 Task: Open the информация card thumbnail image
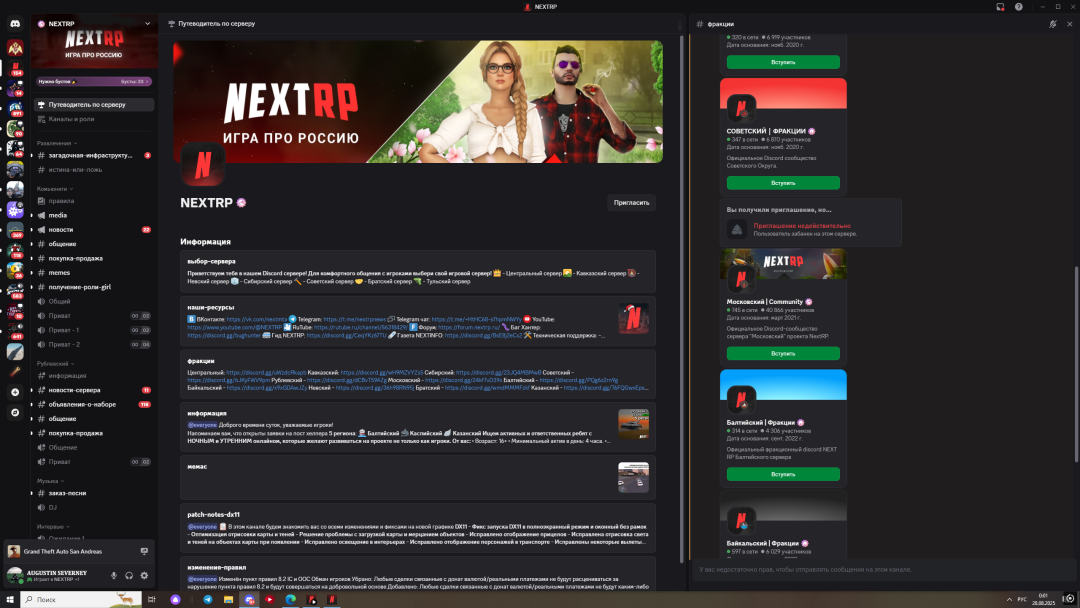tap(633, 424)
